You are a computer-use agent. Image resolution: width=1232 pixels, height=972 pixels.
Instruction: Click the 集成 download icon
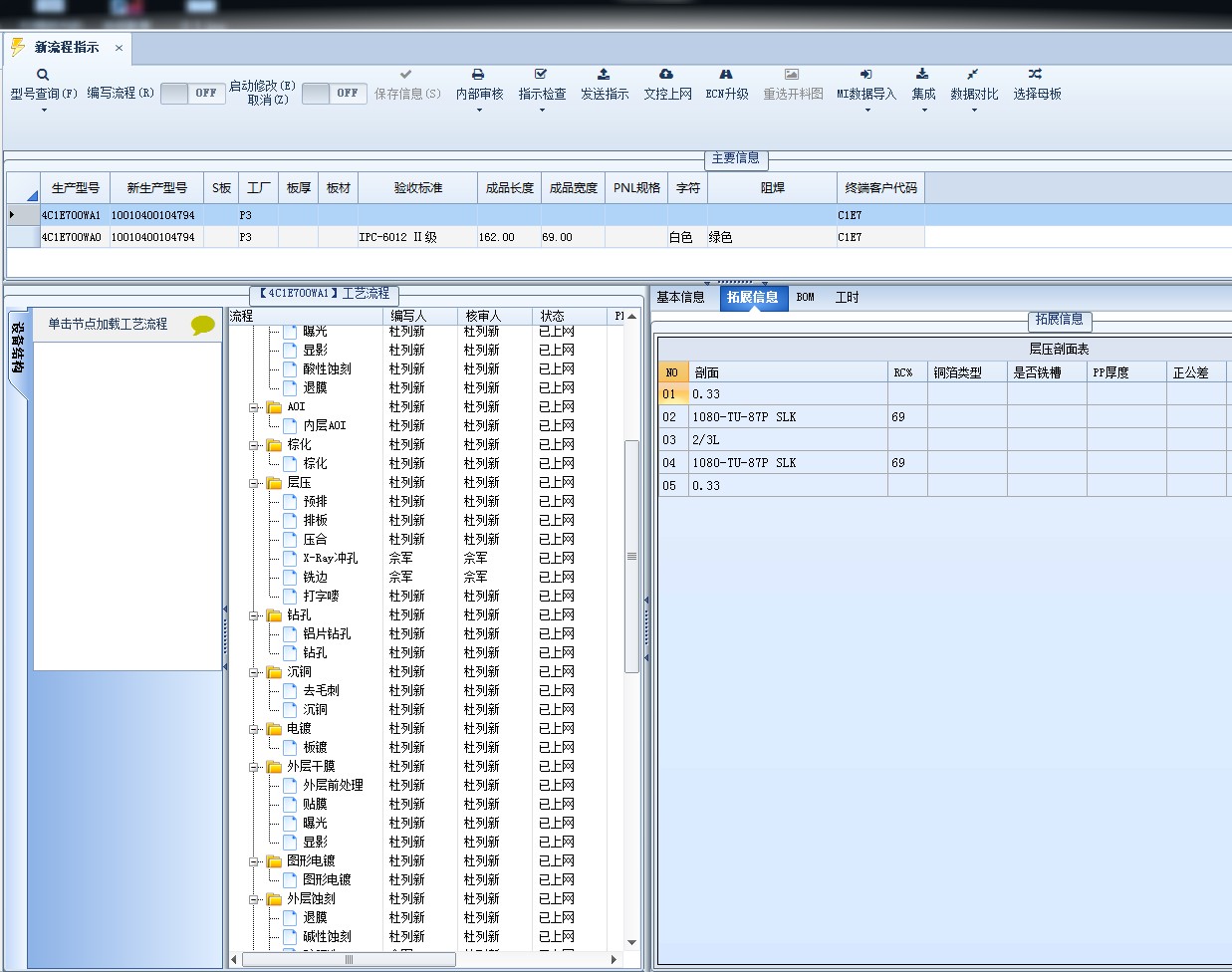pos(922,75)
